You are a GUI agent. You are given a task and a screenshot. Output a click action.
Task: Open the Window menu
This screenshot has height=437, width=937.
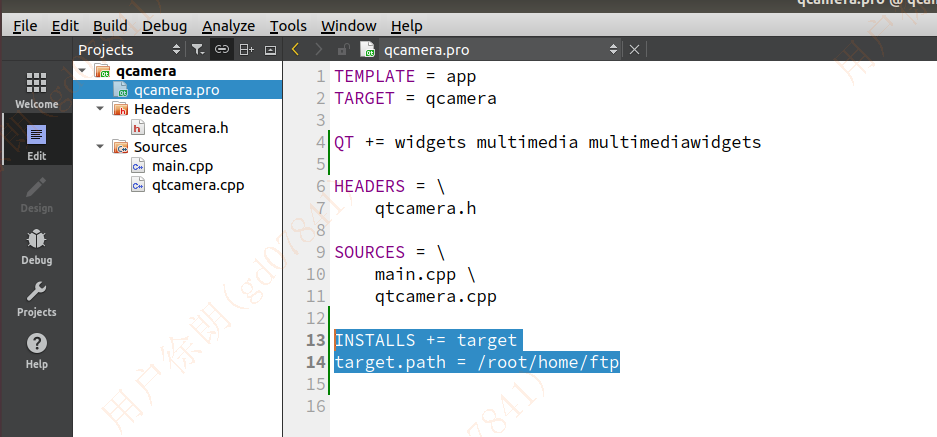[348, 26]
